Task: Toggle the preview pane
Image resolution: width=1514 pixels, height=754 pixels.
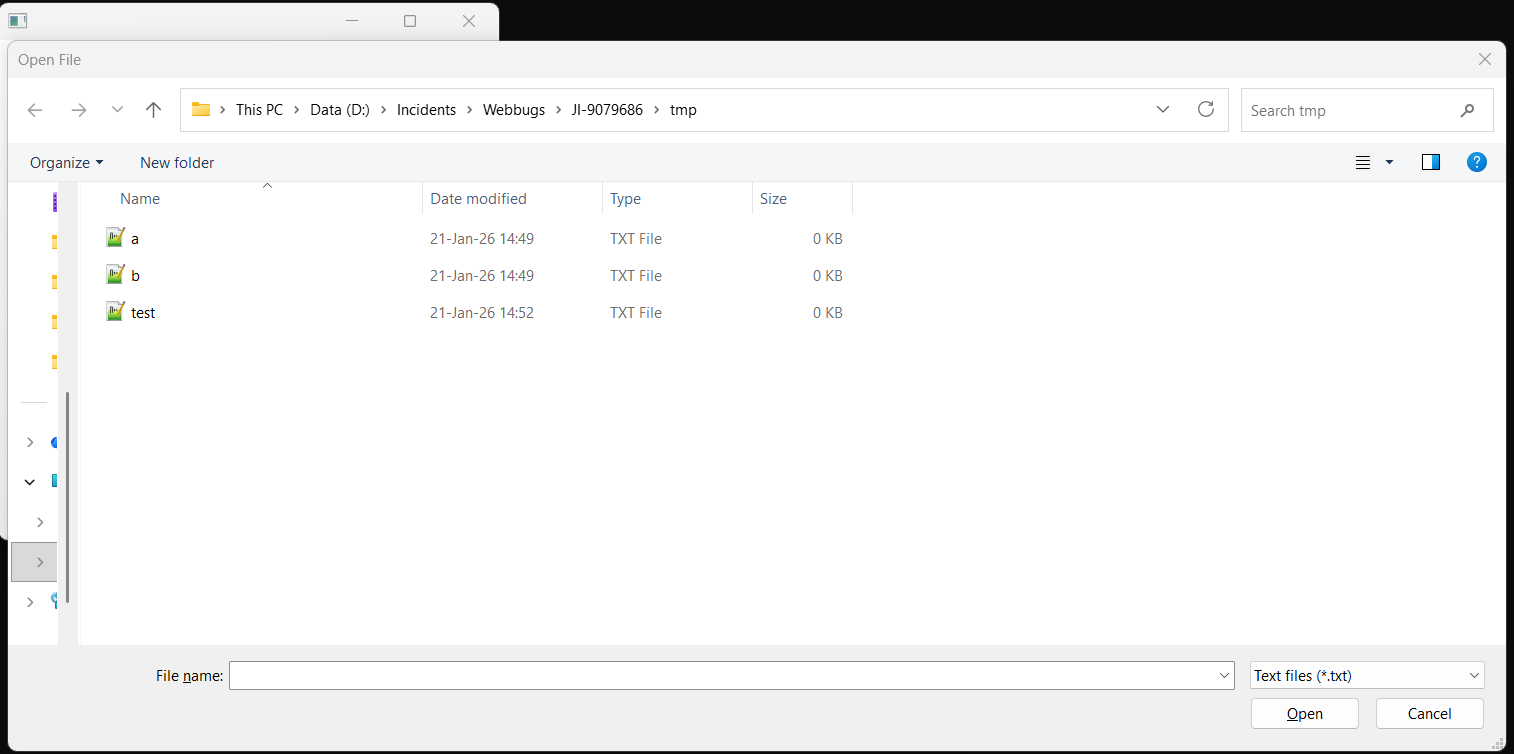Action: pyautogui.click(x=1431, y=162)
